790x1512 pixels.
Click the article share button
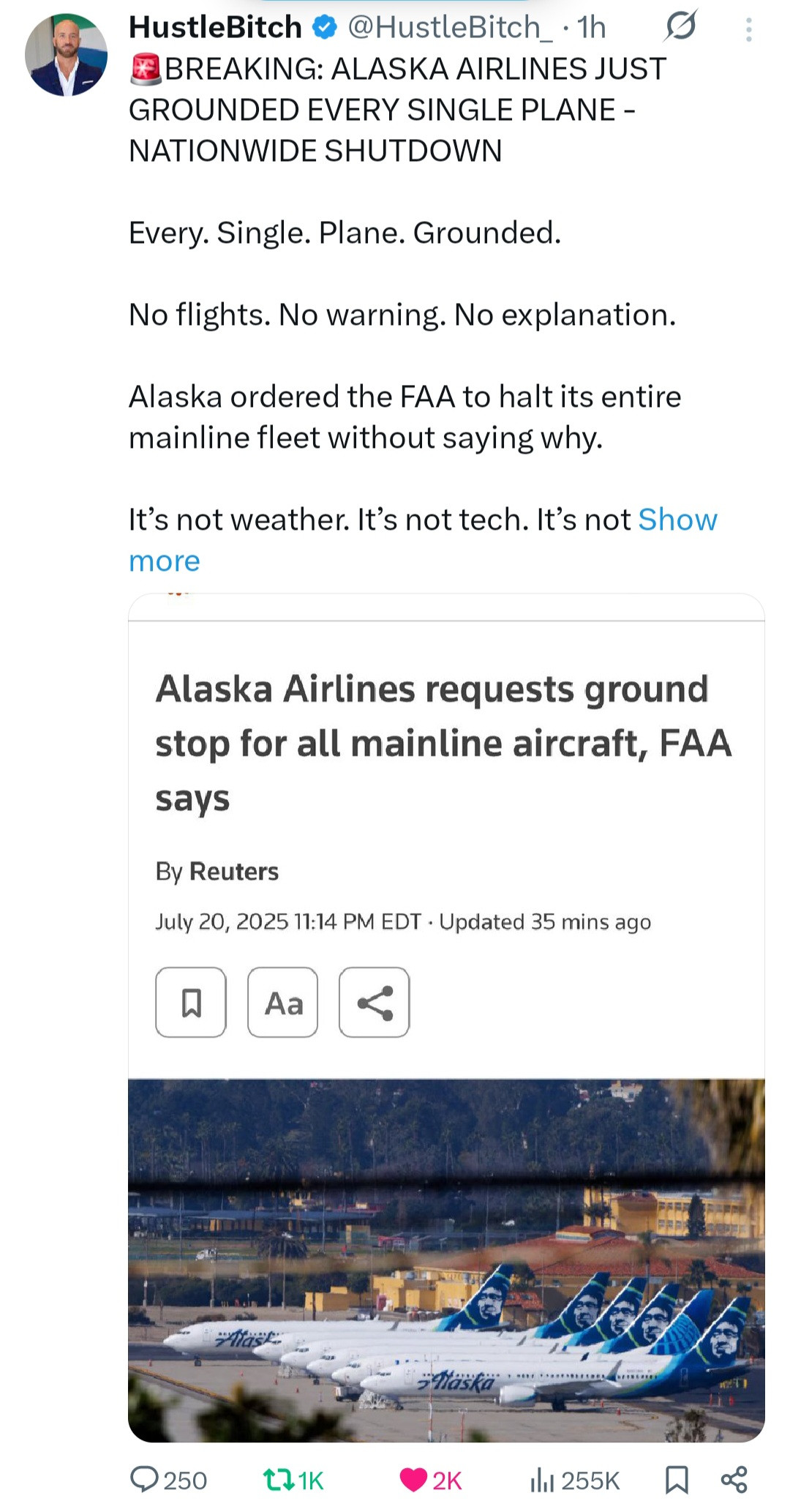[x=375, y=1003]
